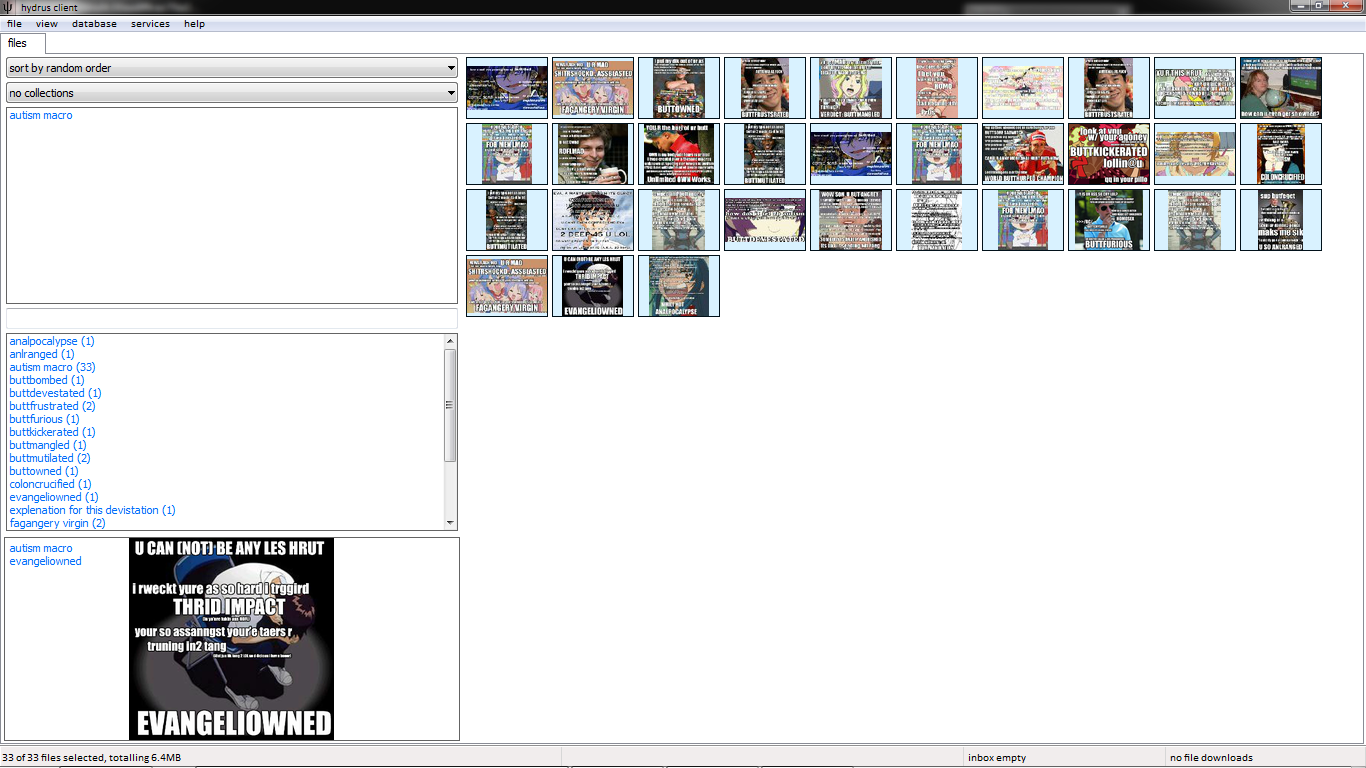This screenshot has height=768, width=1366.
Task: Open the view menu
Action: point(46,24)
